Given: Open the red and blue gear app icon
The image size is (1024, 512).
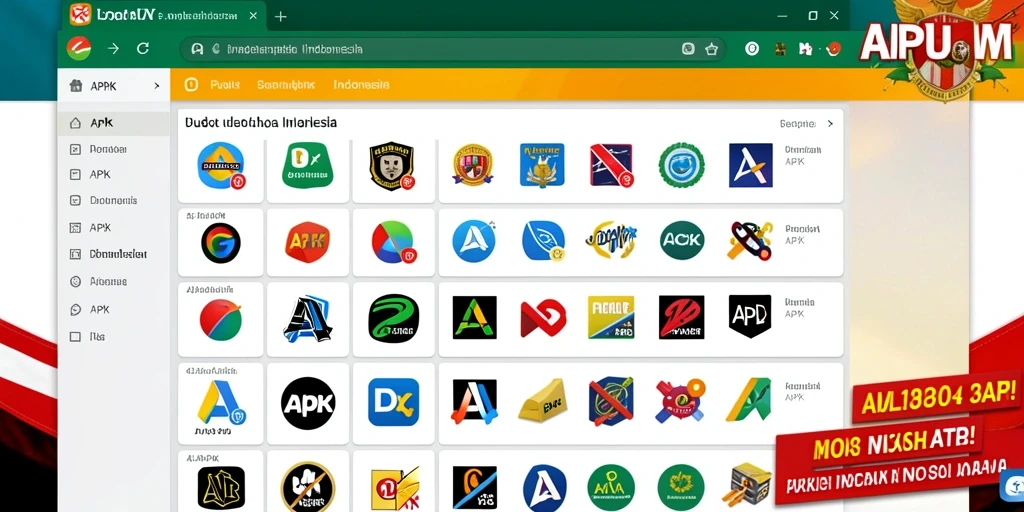Looking at the screenshot, I should 680,400.
